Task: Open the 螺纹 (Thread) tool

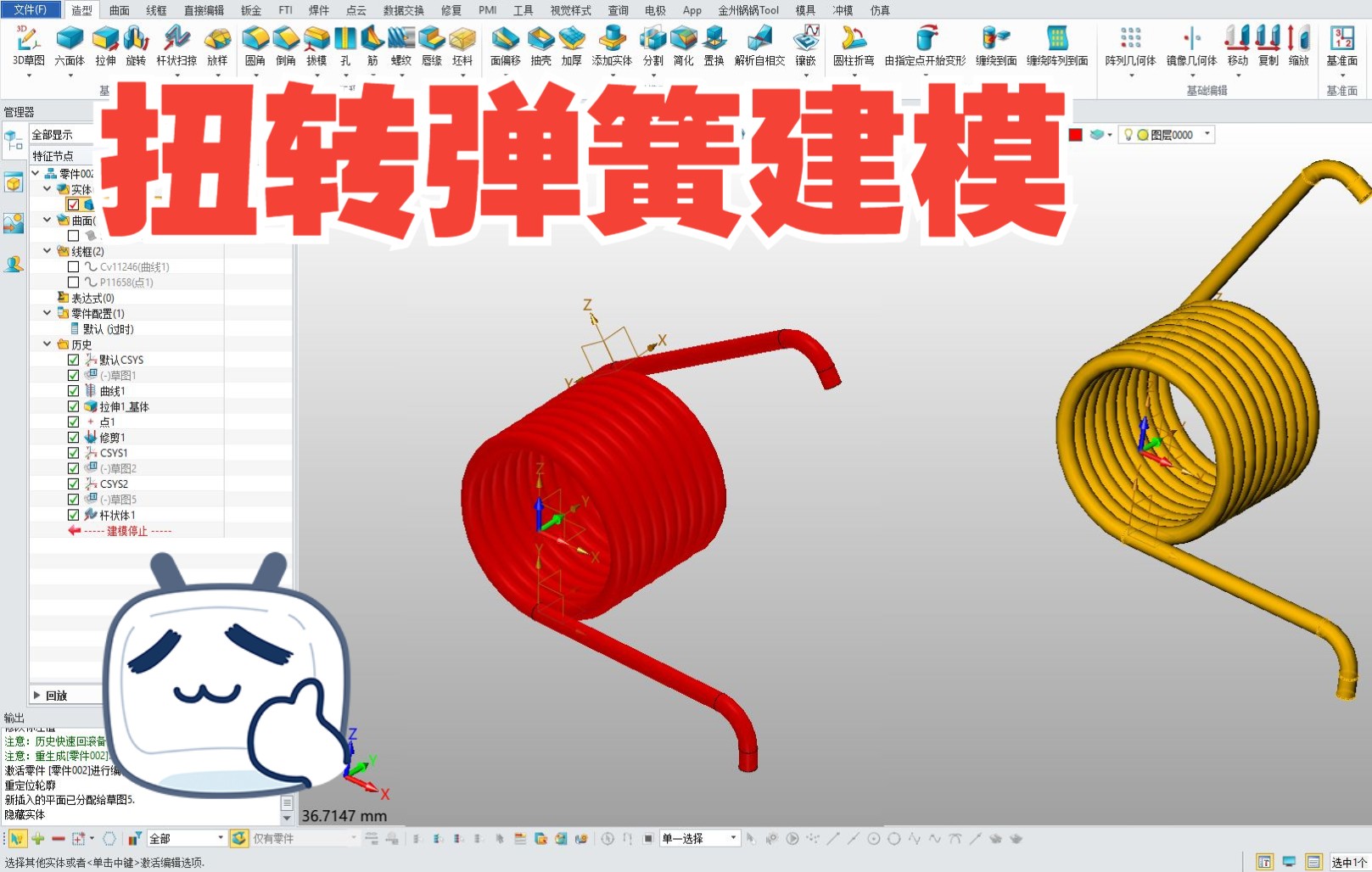Action: coord(400,47)
